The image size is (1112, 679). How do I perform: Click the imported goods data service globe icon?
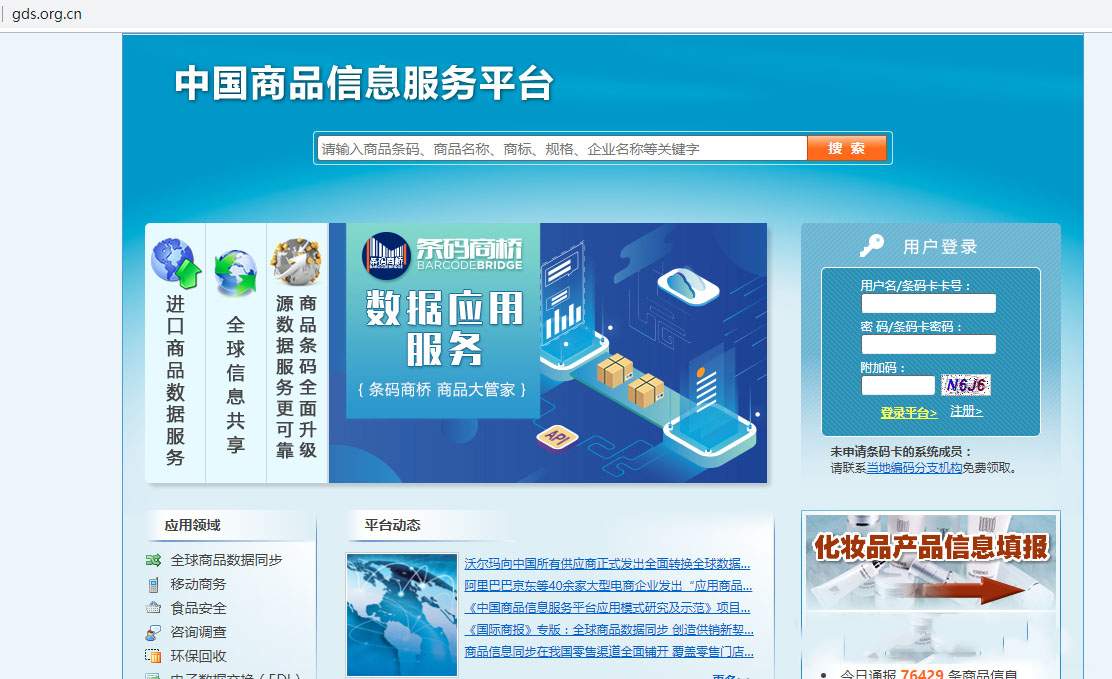pos(176,263)
